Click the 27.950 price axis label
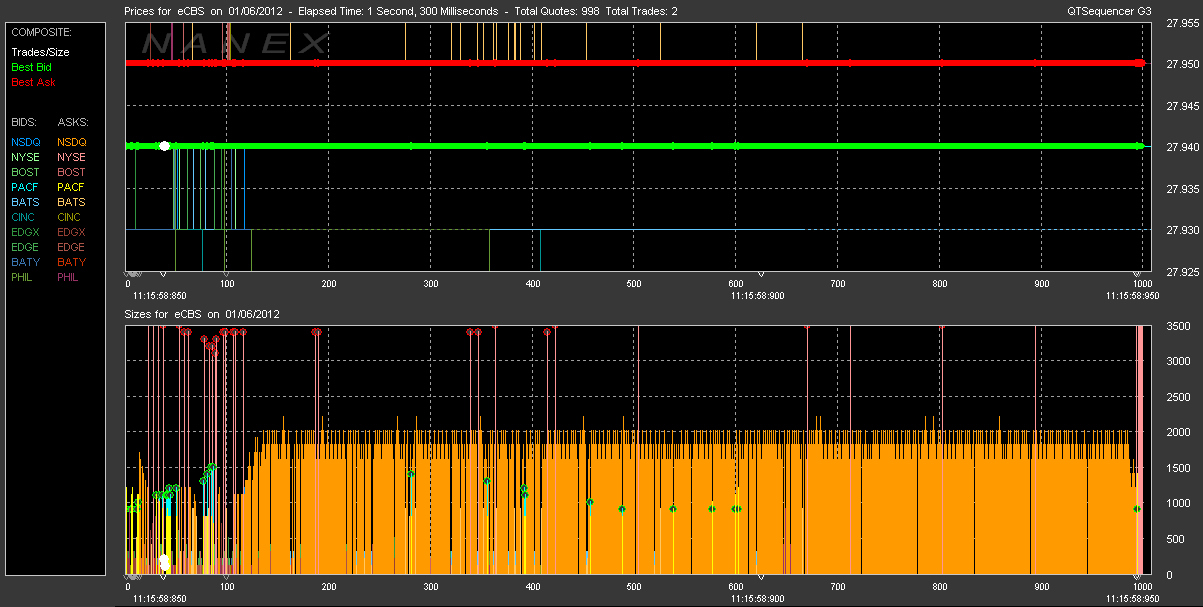This screenshot has height=607, width=1203. (1182, 63)
